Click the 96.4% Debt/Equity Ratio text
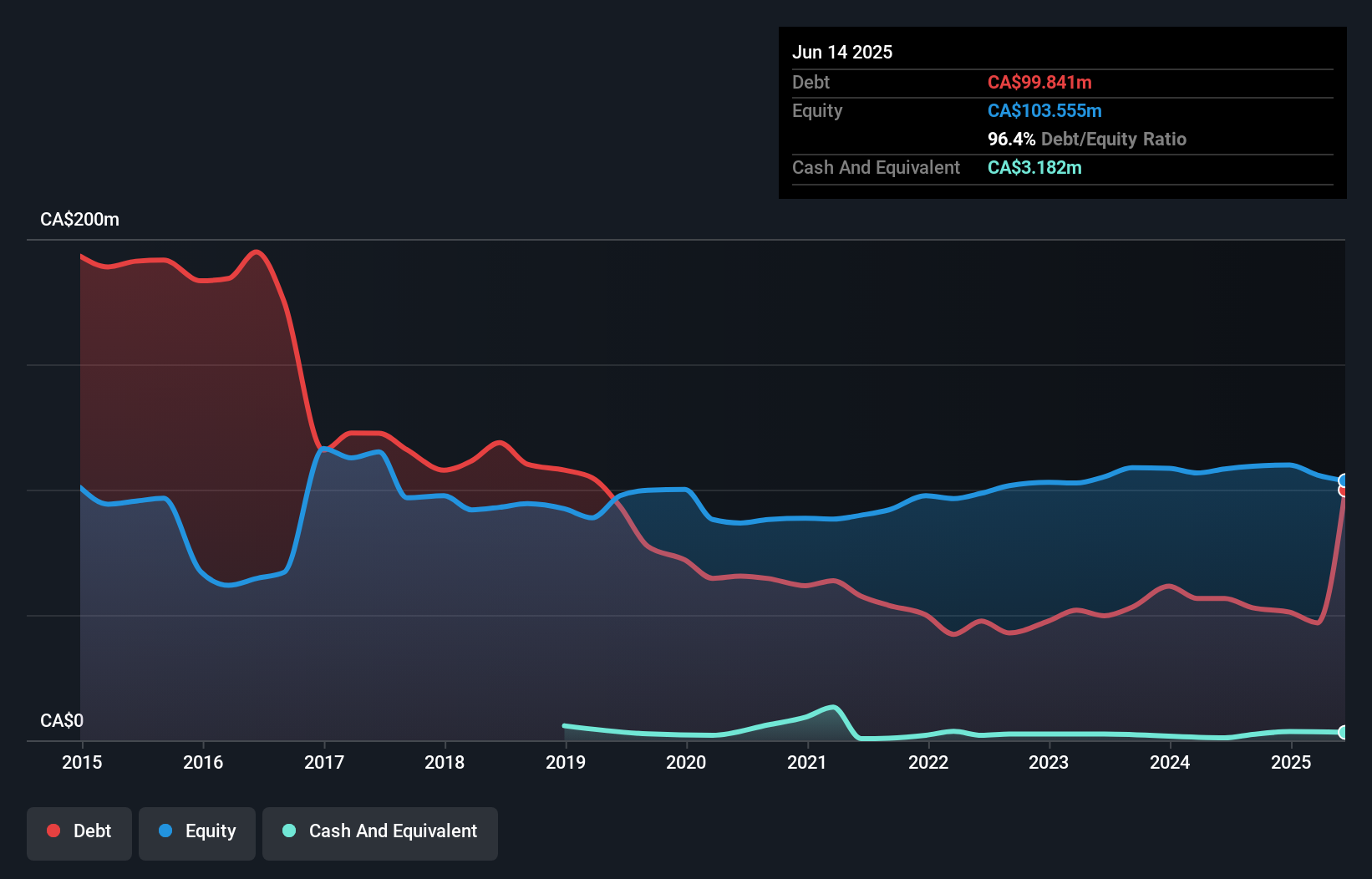Image resolution: width=1372 pixels, height=879 pixels. pos(1087,139)
